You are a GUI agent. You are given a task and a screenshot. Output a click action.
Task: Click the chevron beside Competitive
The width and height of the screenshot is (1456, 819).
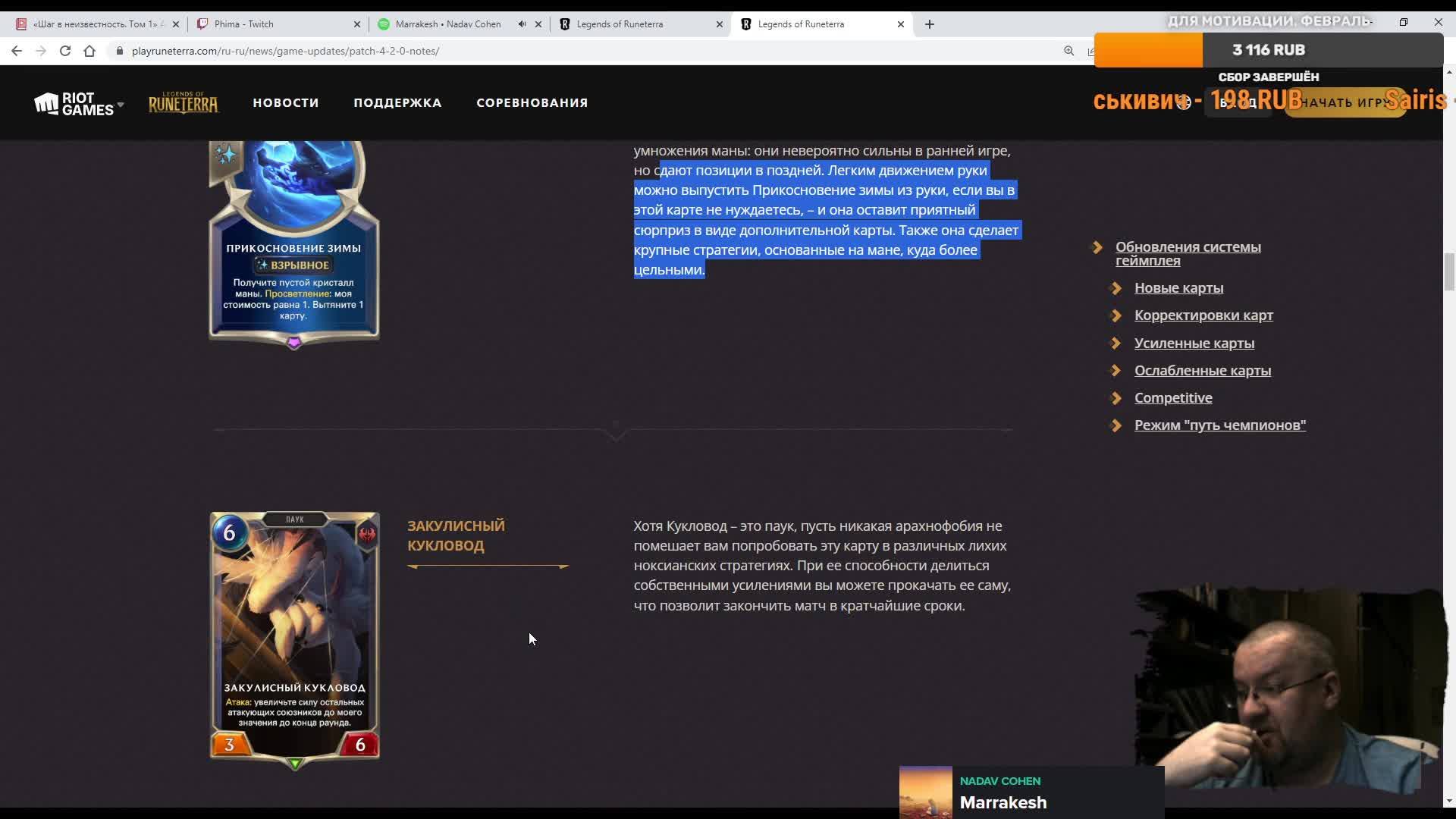1116,398
